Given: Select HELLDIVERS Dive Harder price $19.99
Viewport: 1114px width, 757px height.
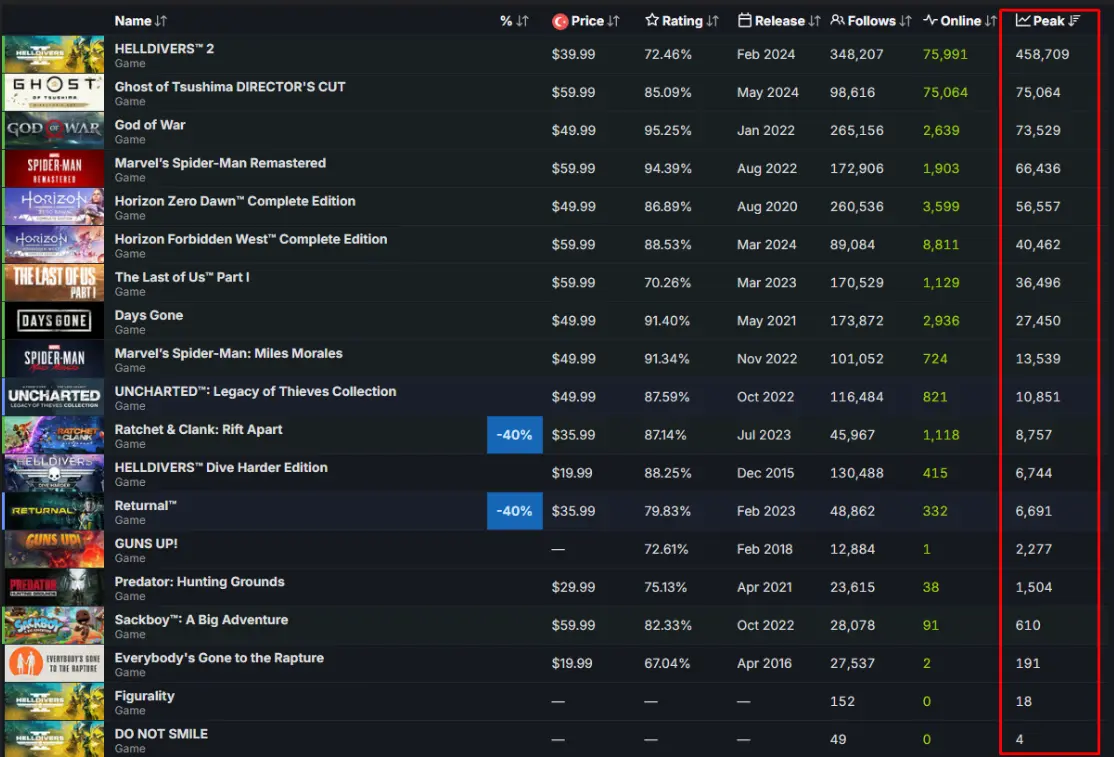Looking at the screenshot, I should pos(572,473).
